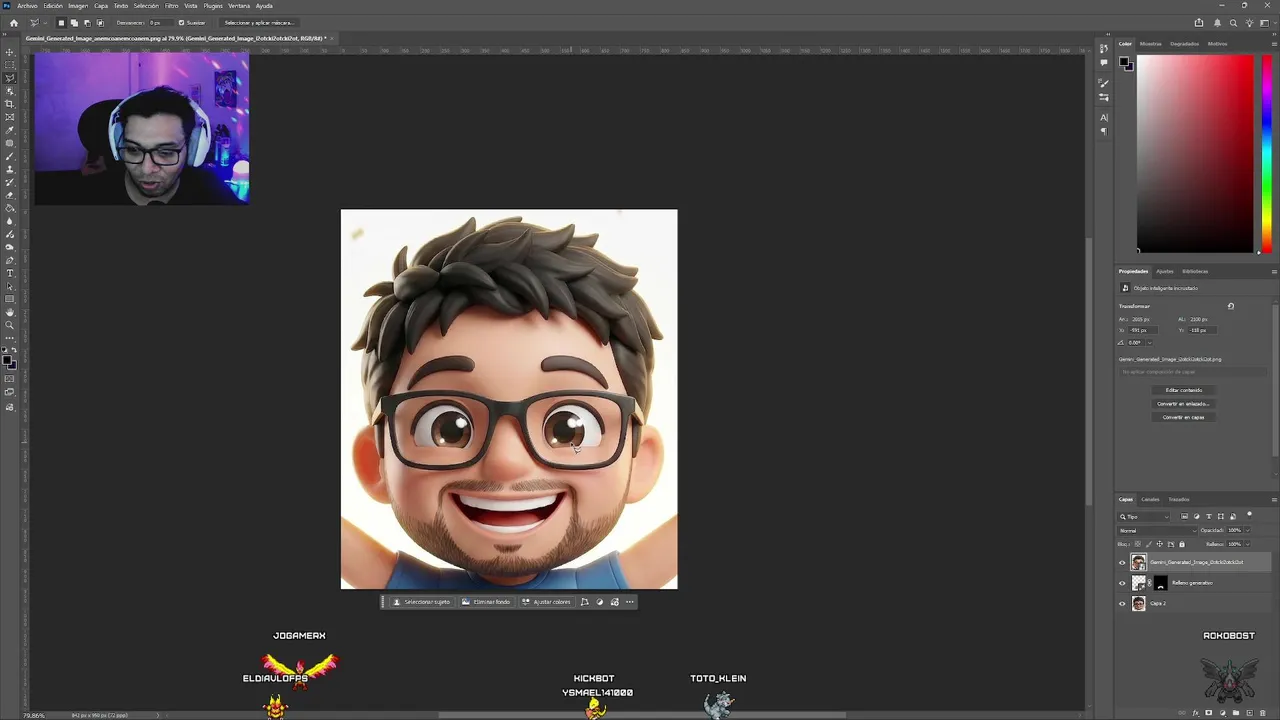Screen dimensions: 1280x720
Task: Hide the Gemini_Generated_Image layer
Action: click(1122, 562)
